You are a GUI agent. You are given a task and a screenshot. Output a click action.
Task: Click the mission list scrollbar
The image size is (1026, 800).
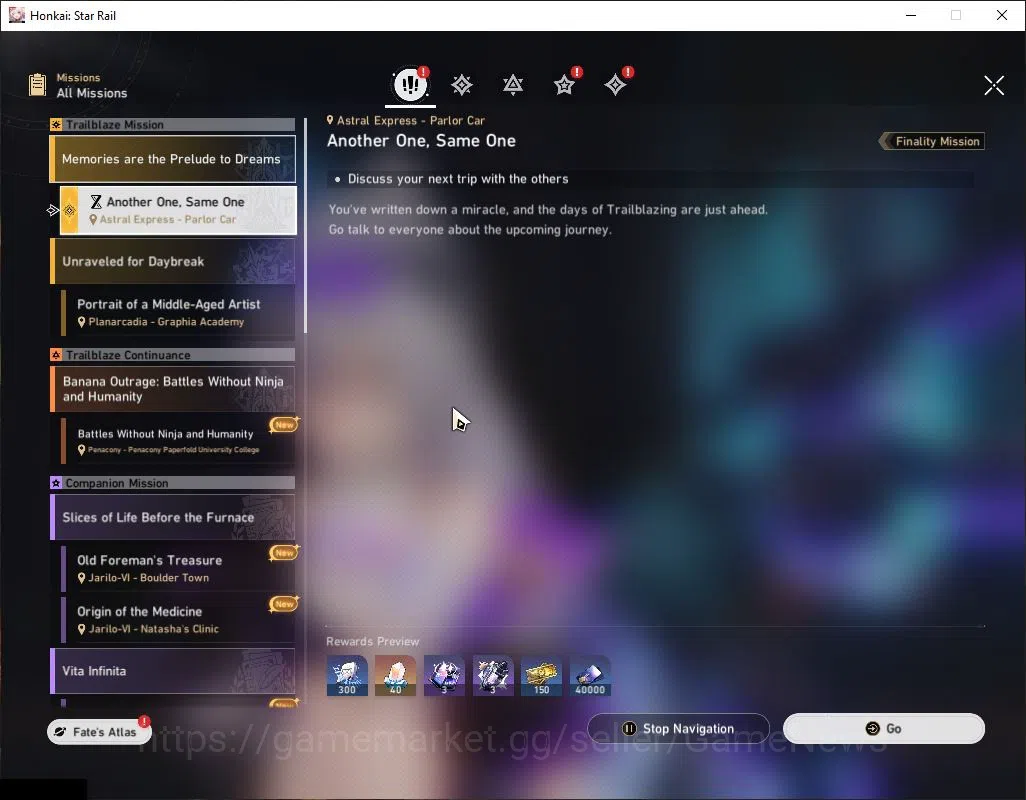(x=305, y=226)
